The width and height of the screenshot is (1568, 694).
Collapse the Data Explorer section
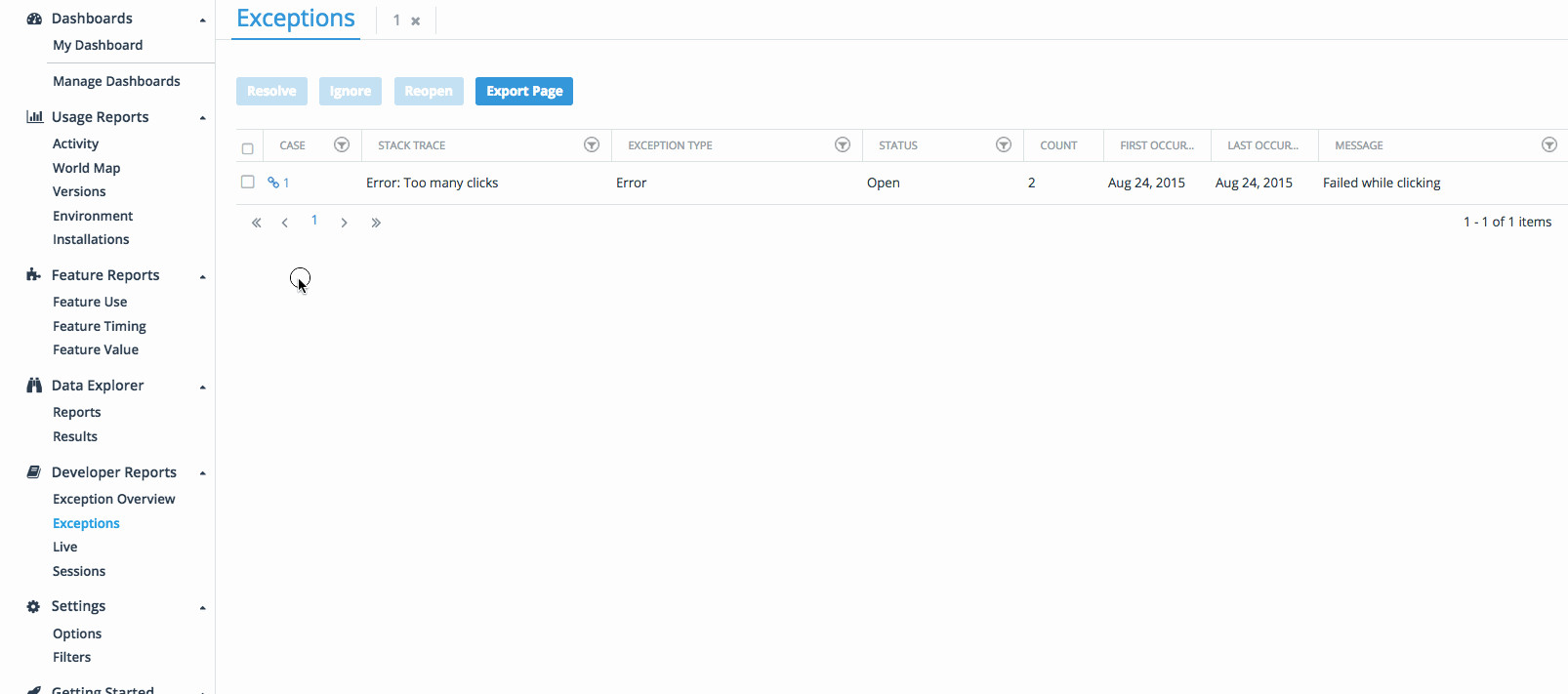(x=203, y=388)
